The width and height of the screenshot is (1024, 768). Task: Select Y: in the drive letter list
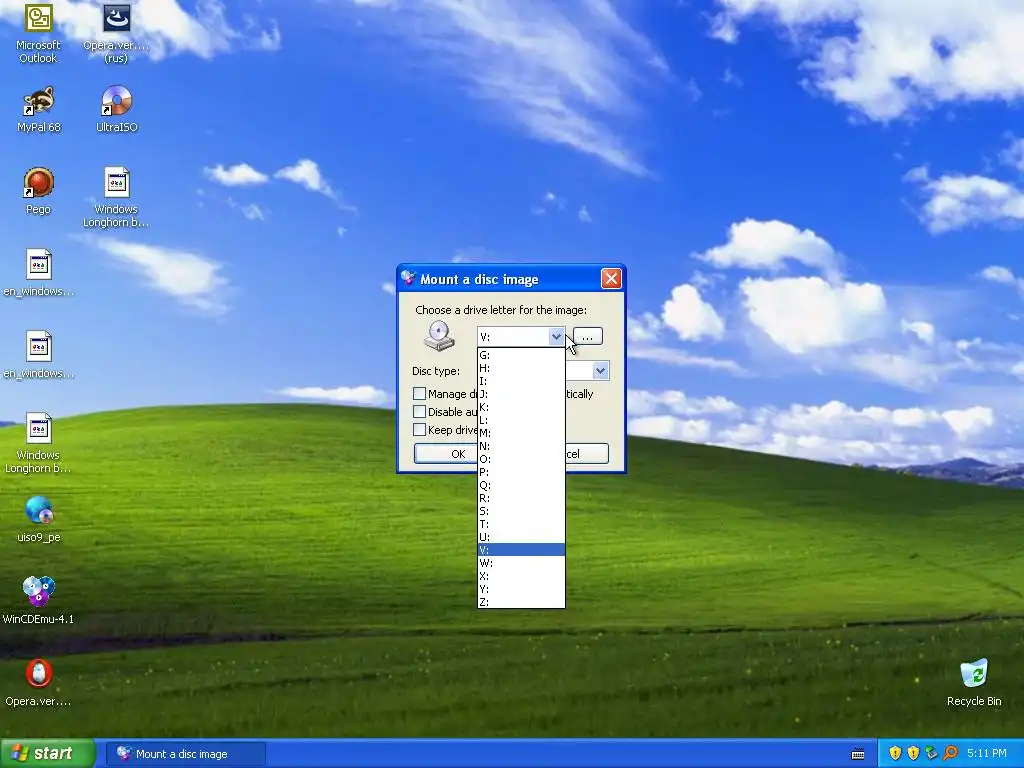coord(521,589)
